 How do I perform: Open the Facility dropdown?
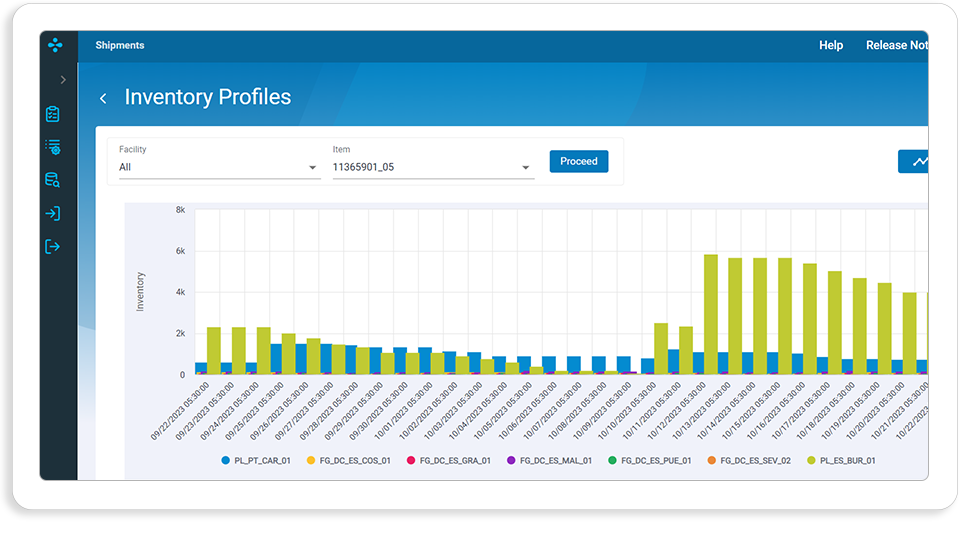[x=219, y=167]
